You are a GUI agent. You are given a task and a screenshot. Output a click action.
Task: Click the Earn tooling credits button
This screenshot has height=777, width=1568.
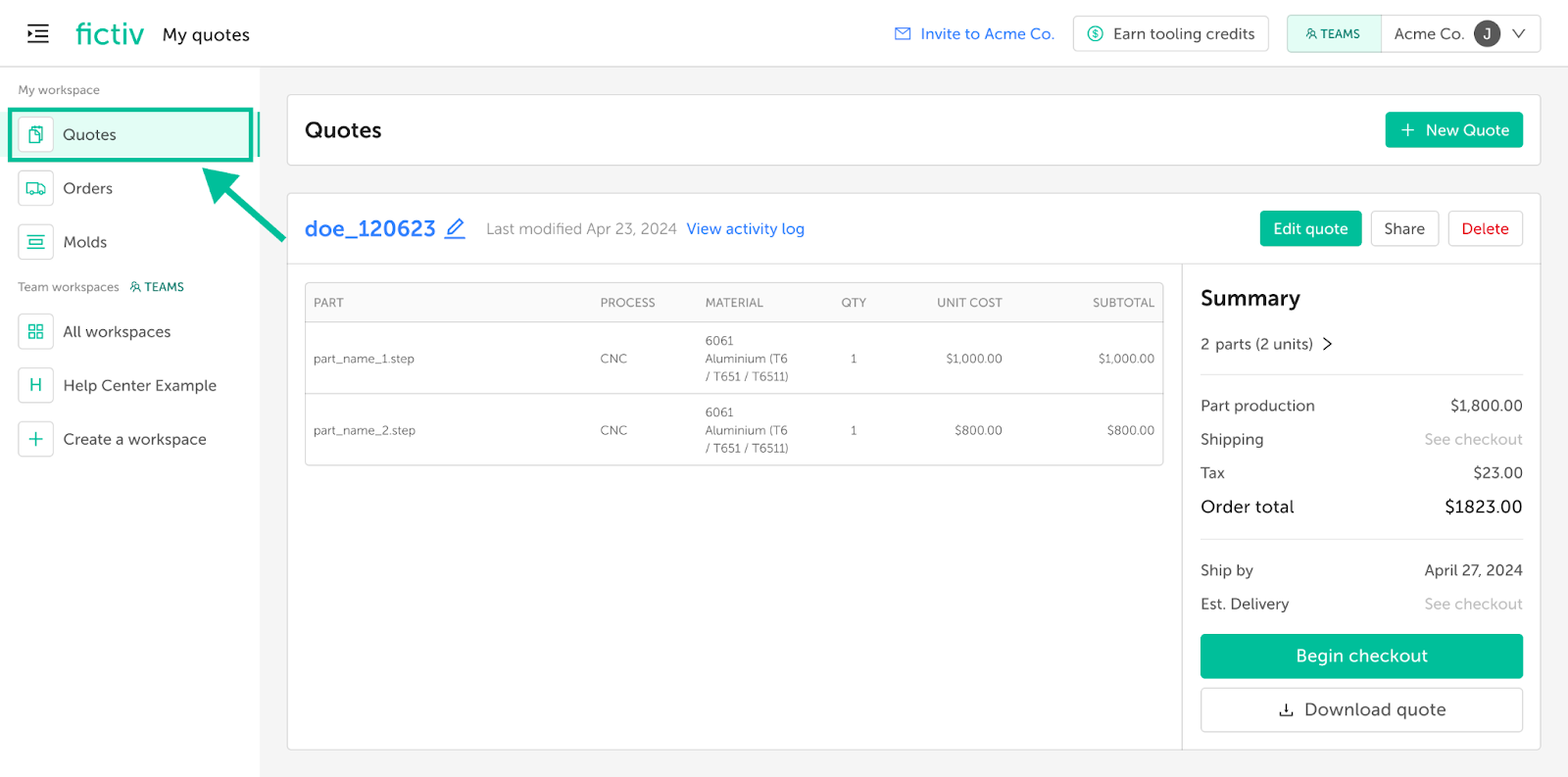[1171, 33]
